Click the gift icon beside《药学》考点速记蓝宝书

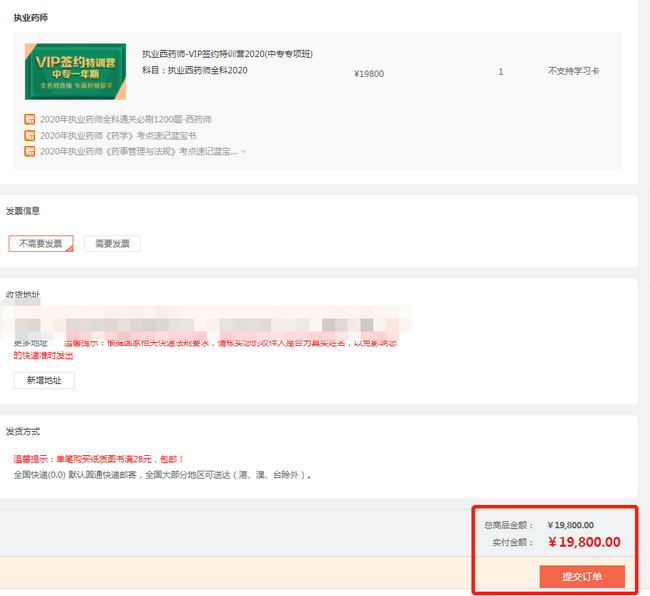[x=29, y=135]
